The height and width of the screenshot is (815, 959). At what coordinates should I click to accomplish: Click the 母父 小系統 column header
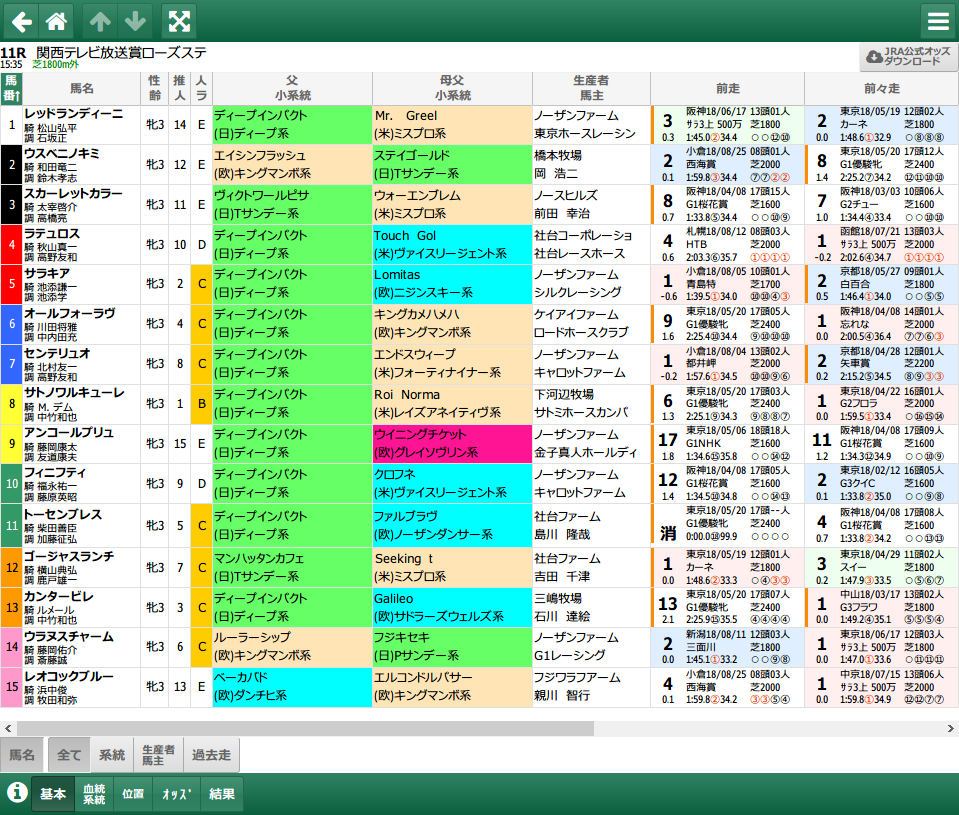tap(453, 88)
